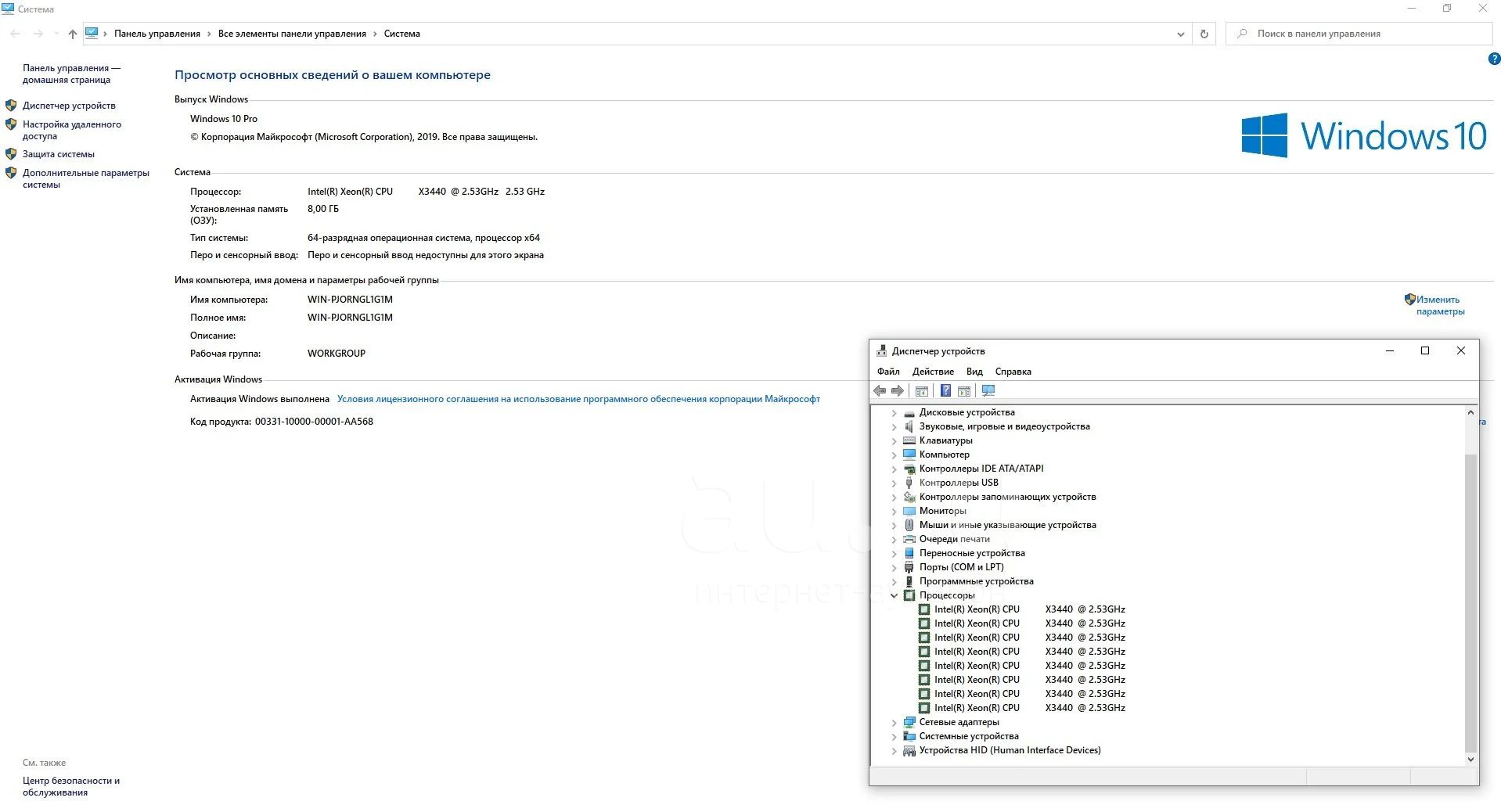Click the portable devices icon

[x=909, y=554]
